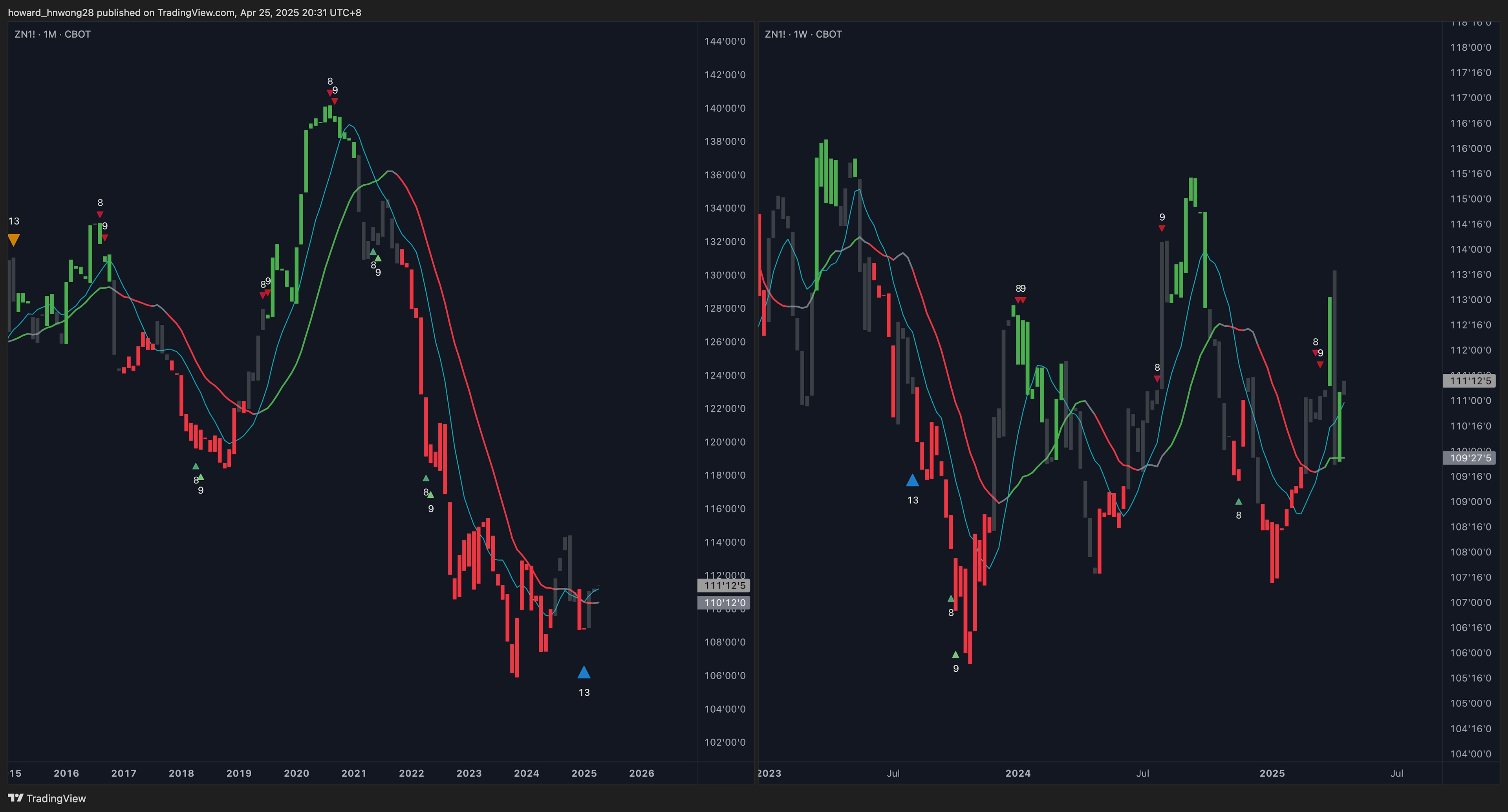The image size is (1508, 812).
Task: Click the 110'12'0 price label on the monthly axis
Action: coord(724,602)
